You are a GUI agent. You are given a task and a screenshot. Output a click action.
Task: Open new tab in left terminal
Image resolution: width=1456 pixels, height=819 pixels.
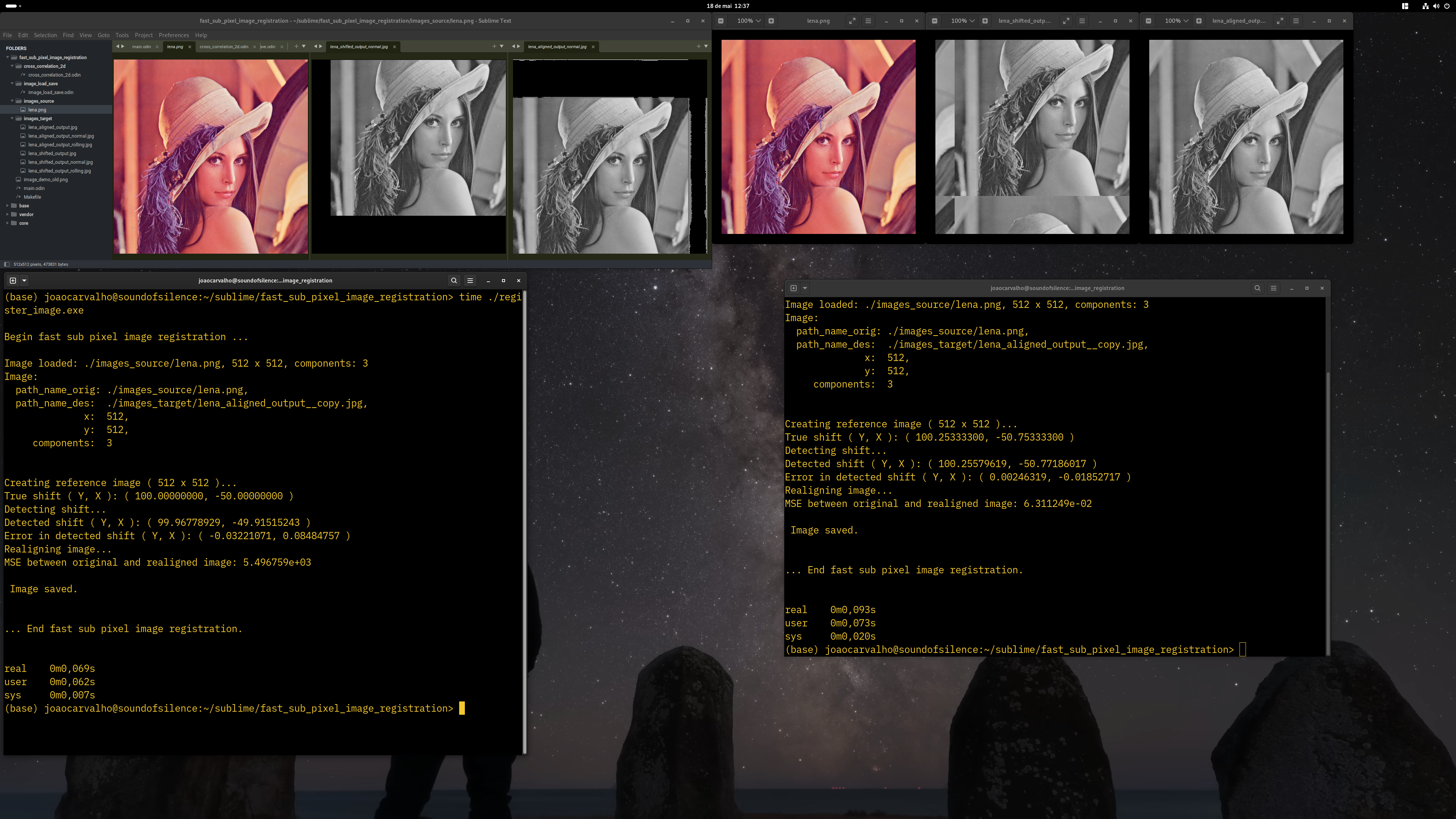coord(13,280)
